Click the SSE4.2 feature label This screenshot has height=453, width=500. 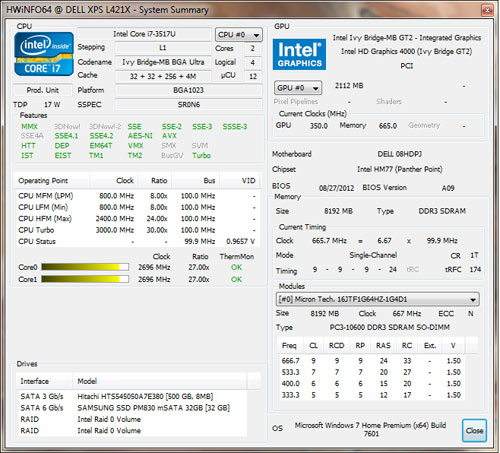[101, 136]
